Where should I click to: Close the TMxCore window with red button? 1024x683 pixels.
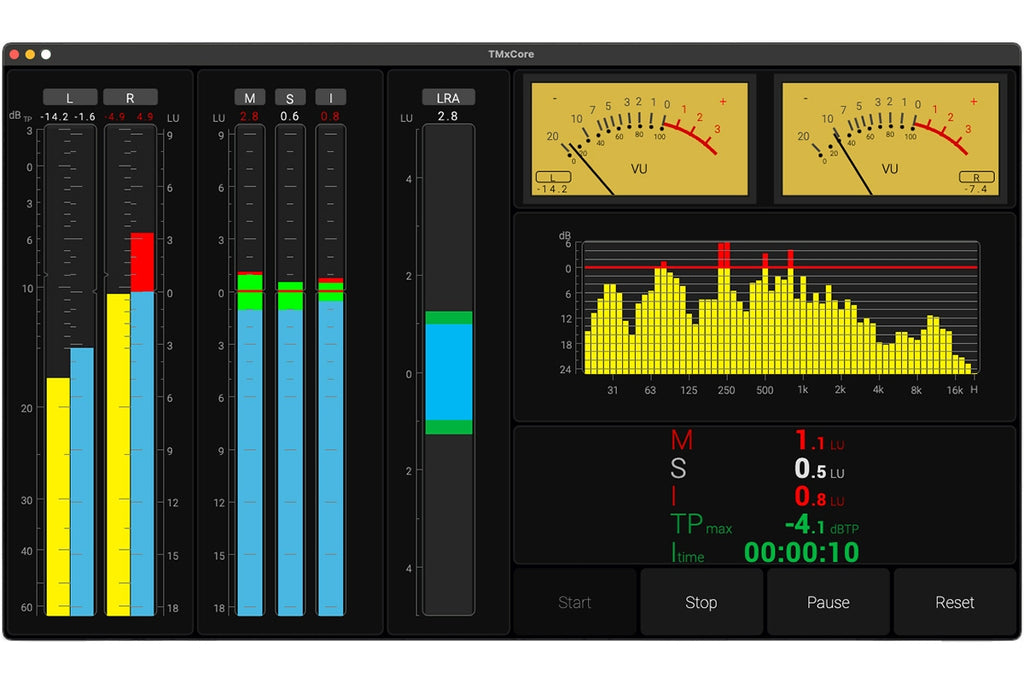pyautogui.click(x=14, y=54)
